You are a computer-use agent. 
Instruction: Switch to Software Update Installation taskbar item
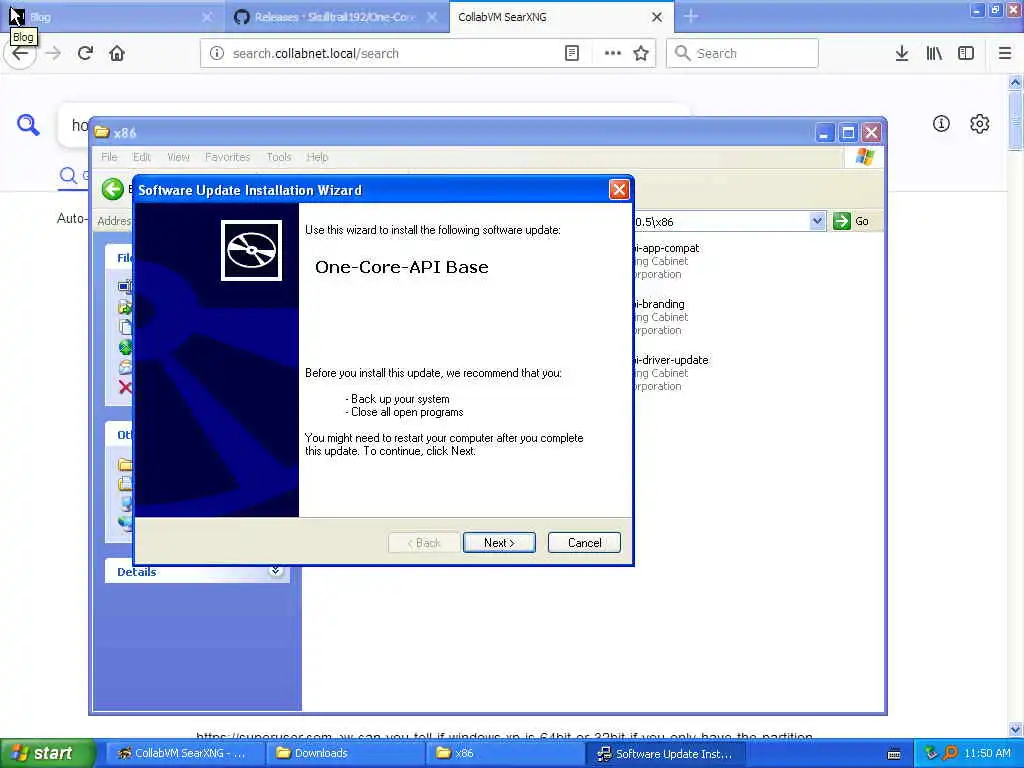point(666,753)
